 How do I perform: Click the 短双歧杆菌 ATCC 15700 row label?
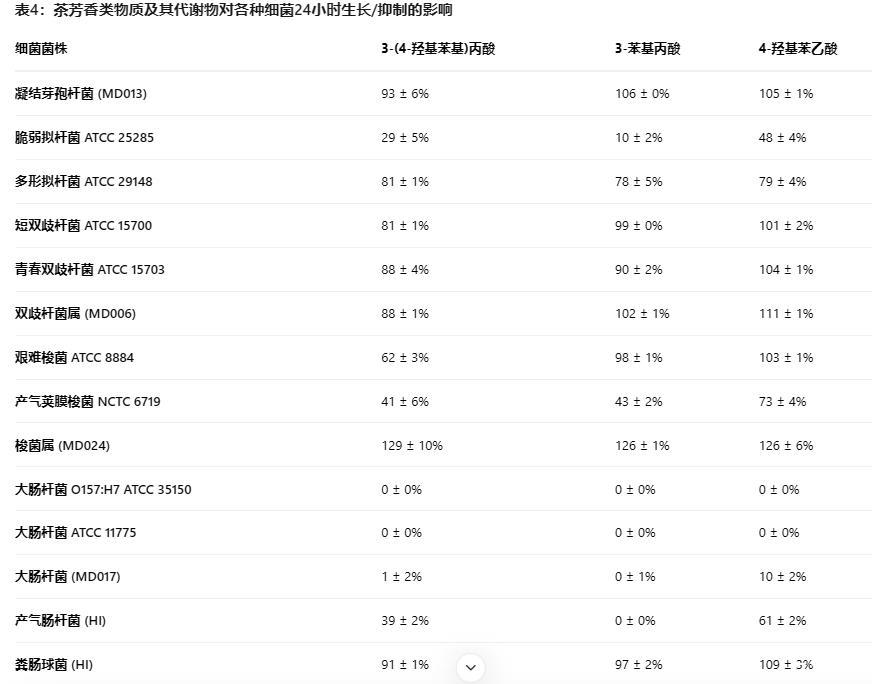click(84, 226)
